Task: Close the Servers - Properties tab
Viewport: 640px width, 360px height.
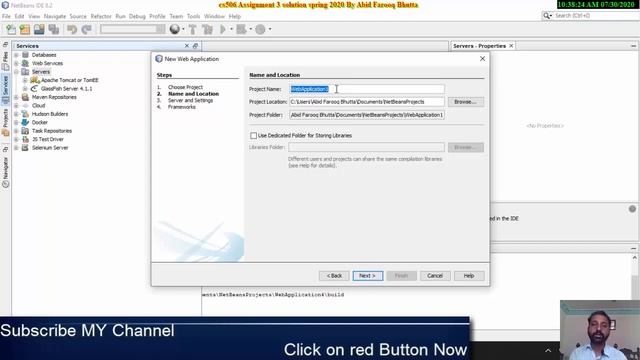Action: 511,46
